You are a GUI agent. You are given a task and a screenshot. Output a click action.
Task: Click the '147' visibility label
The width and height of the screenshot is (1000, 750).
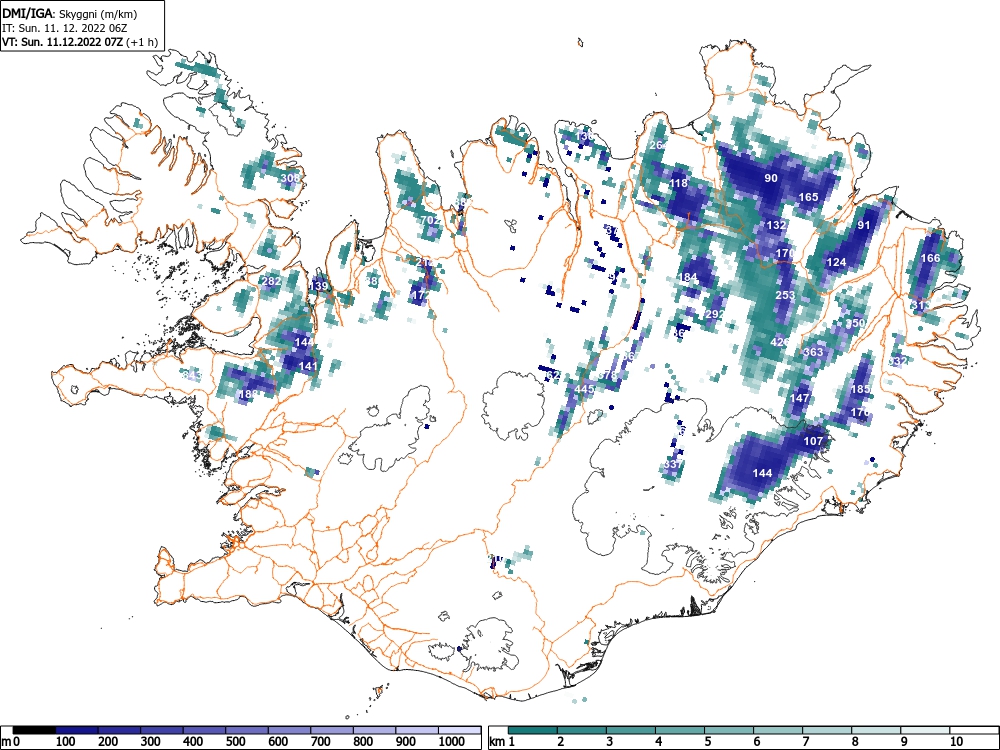coord(799,398)
